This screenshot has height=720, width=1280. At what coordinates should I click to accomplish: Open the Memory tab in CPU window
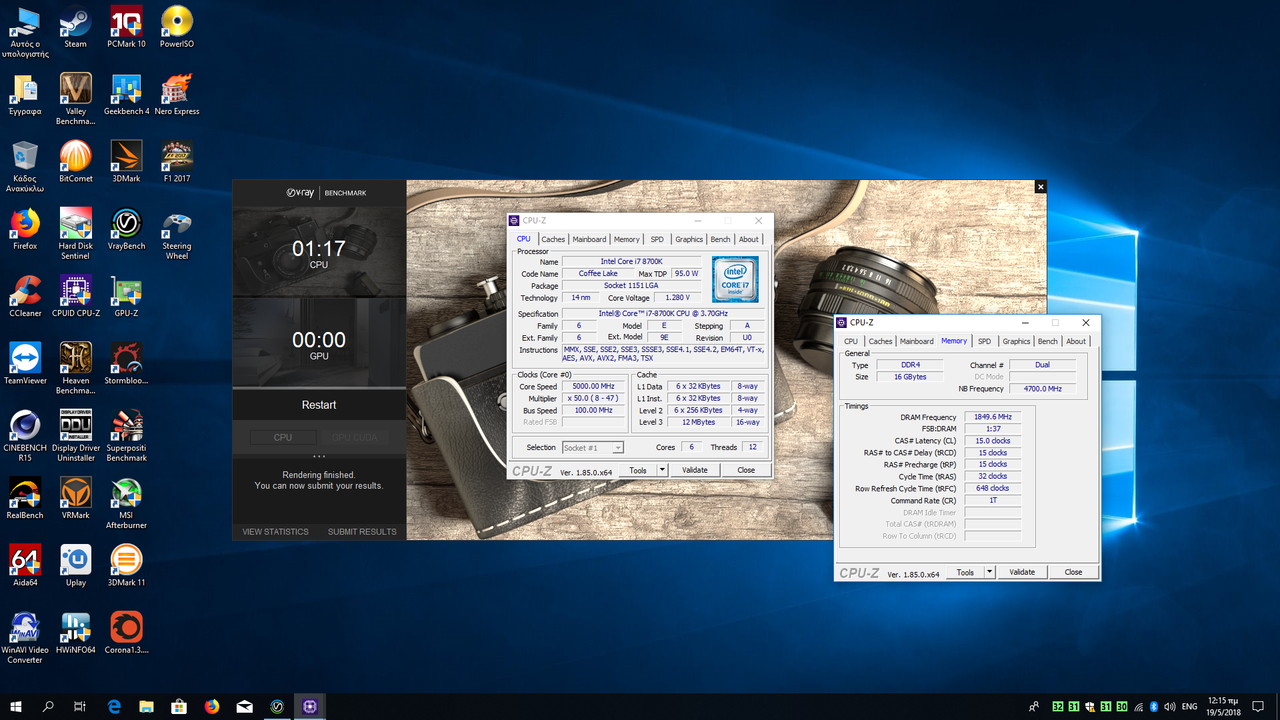click(627, 239)
